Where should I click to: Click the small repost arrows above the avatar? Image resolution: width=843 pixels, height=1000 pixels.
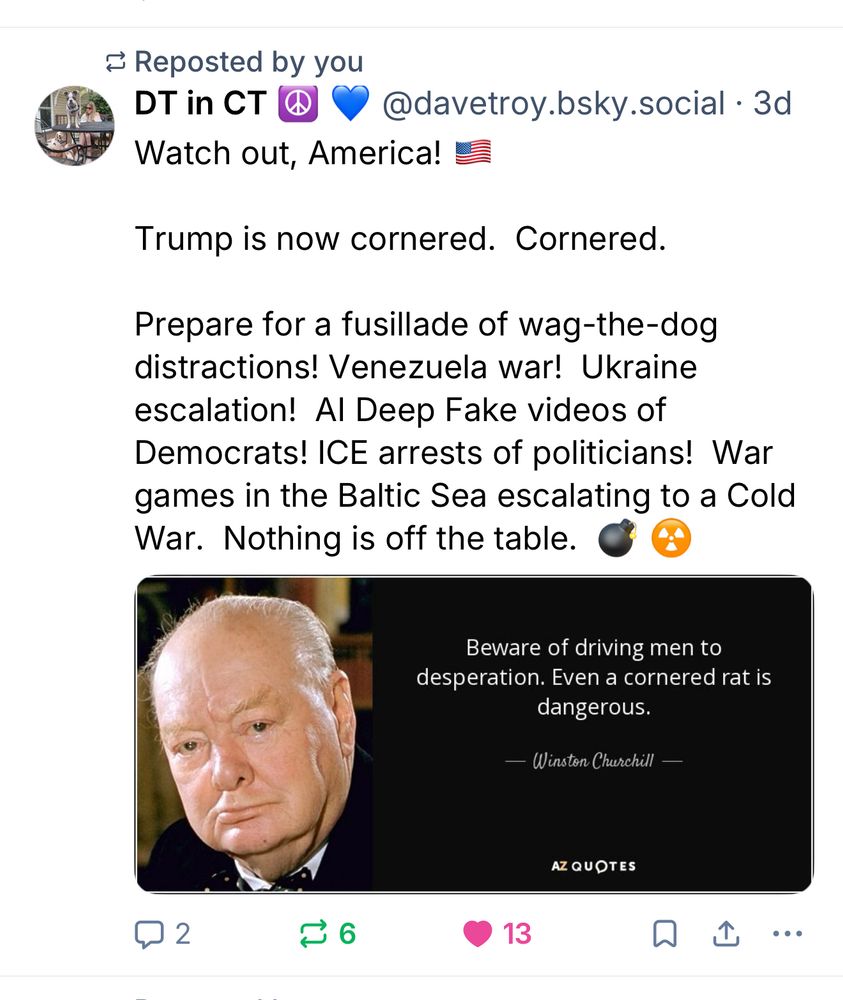pos(115,62)
